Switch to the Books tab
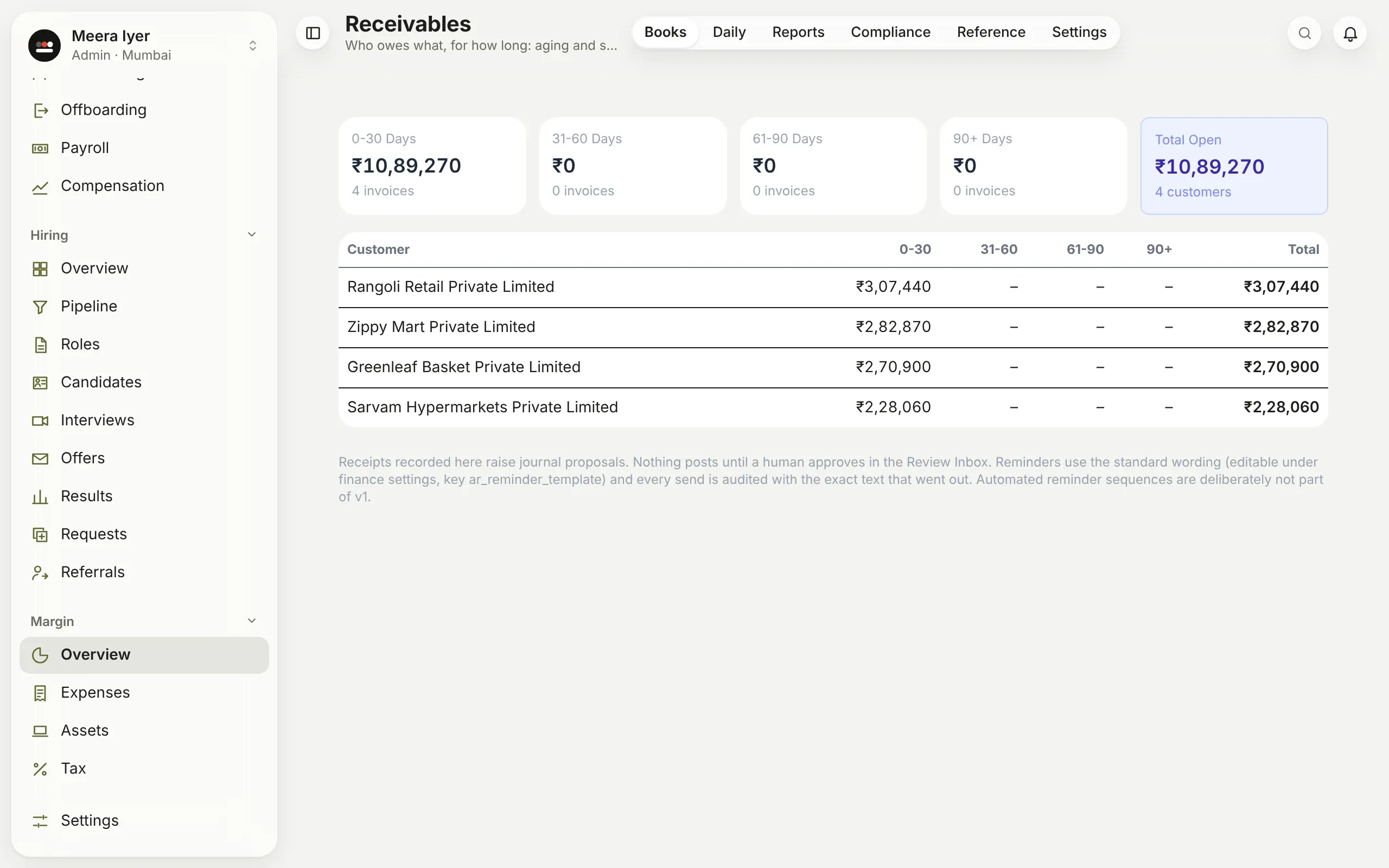Viewport: 1389px width, 868px height. [665, 32]
